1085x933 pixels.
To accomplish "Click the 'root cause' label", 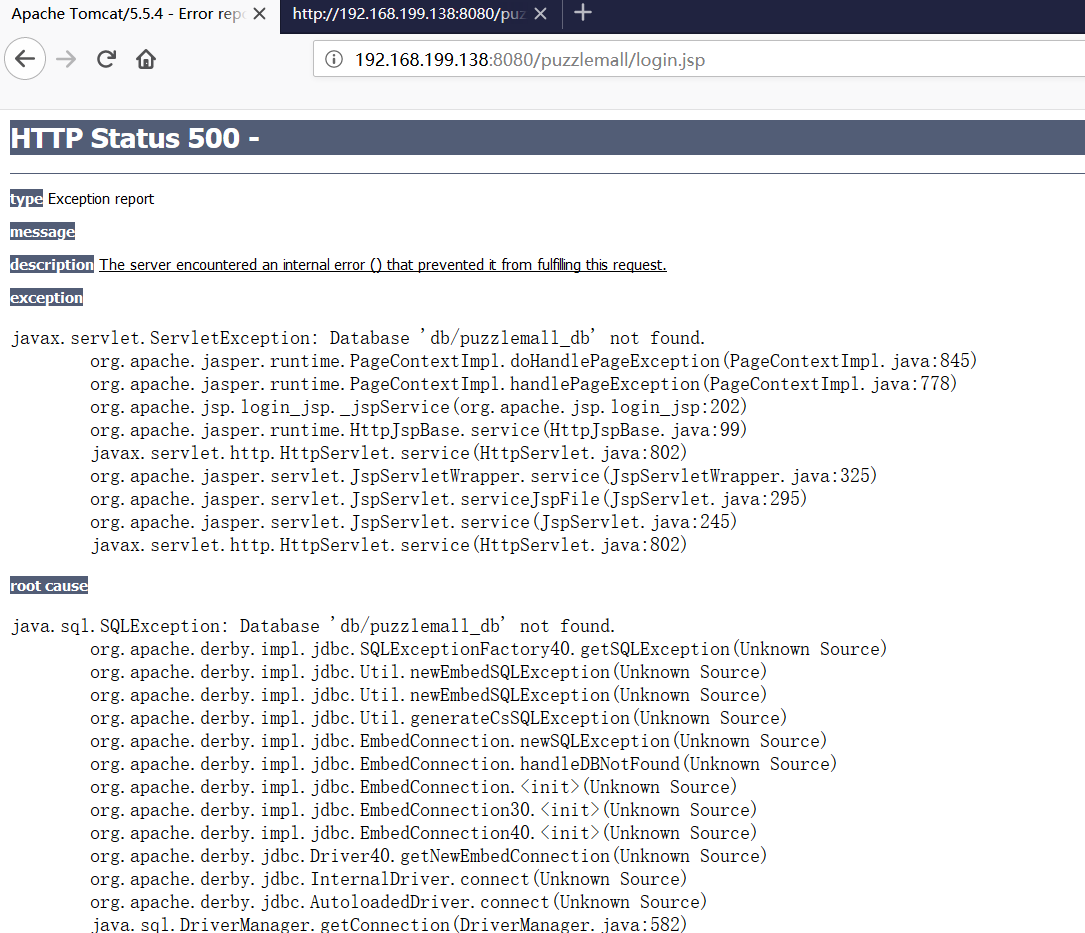I will 49,586.
